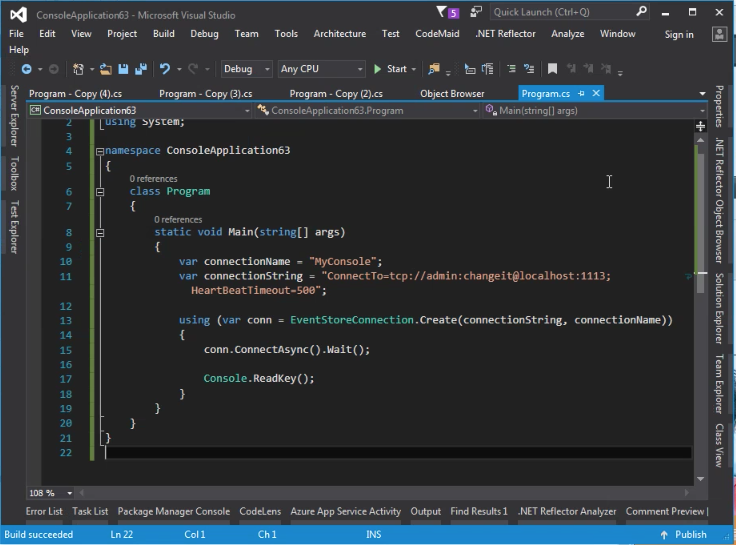The image size is (736, 545).
Task: Collapse the namespace ConsoleApplication63 block
Action: pos(100,151)
